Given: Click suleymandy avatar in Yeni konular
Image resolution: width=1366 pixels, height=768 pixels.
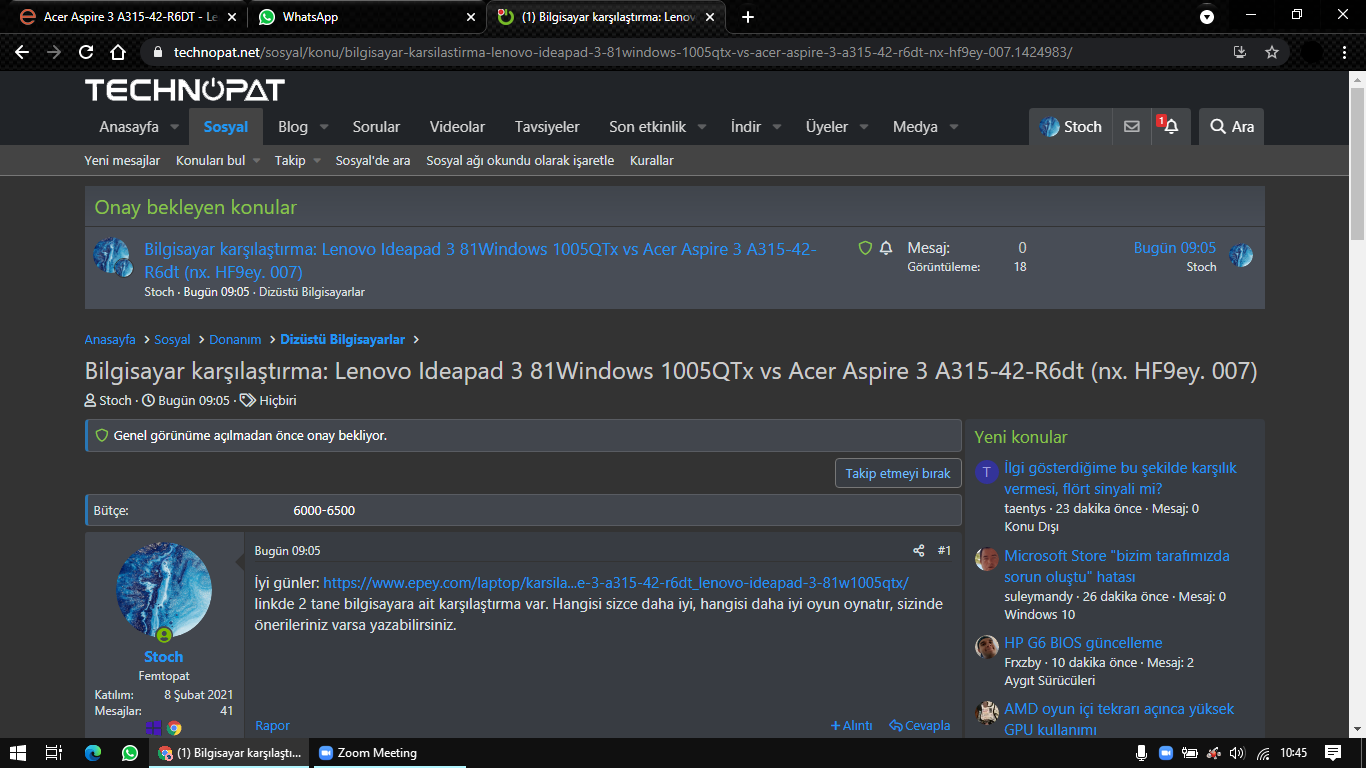Looking at the screenshot, I should (987, 559).
